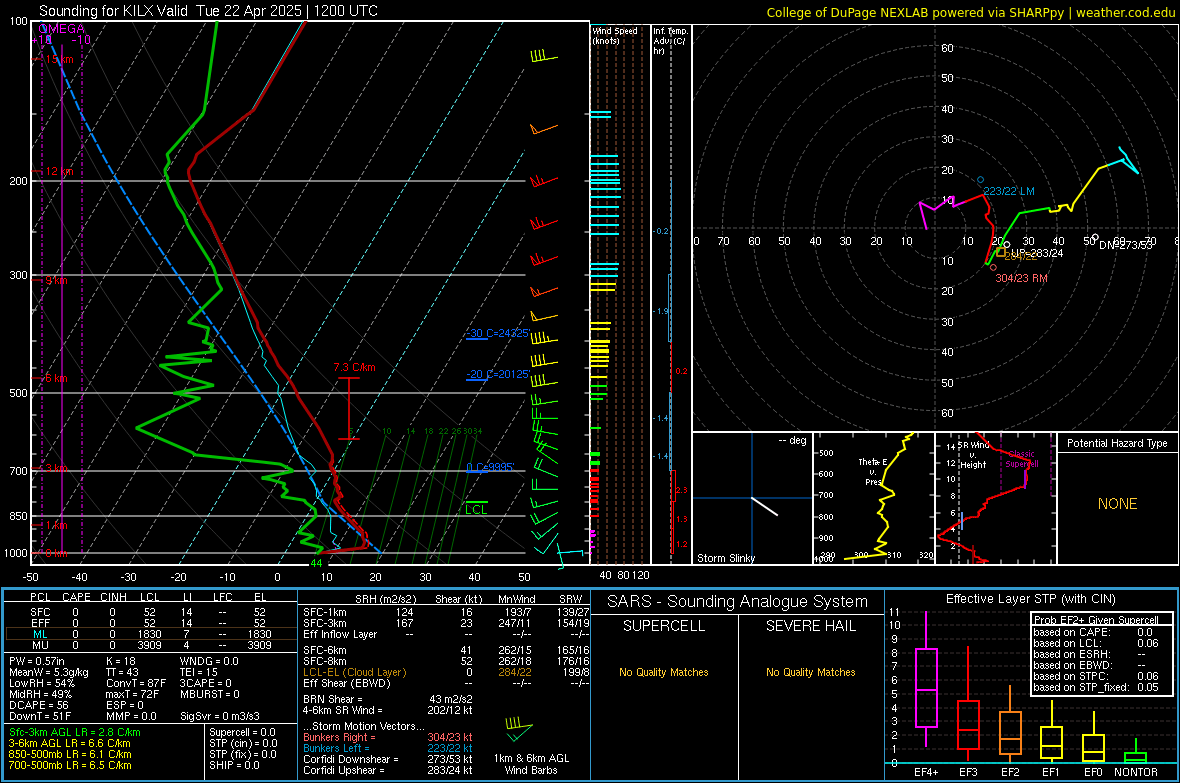Click the -30 C=24225' height label
Viewport: 1180px width, 783px height.
coord(497,333)
